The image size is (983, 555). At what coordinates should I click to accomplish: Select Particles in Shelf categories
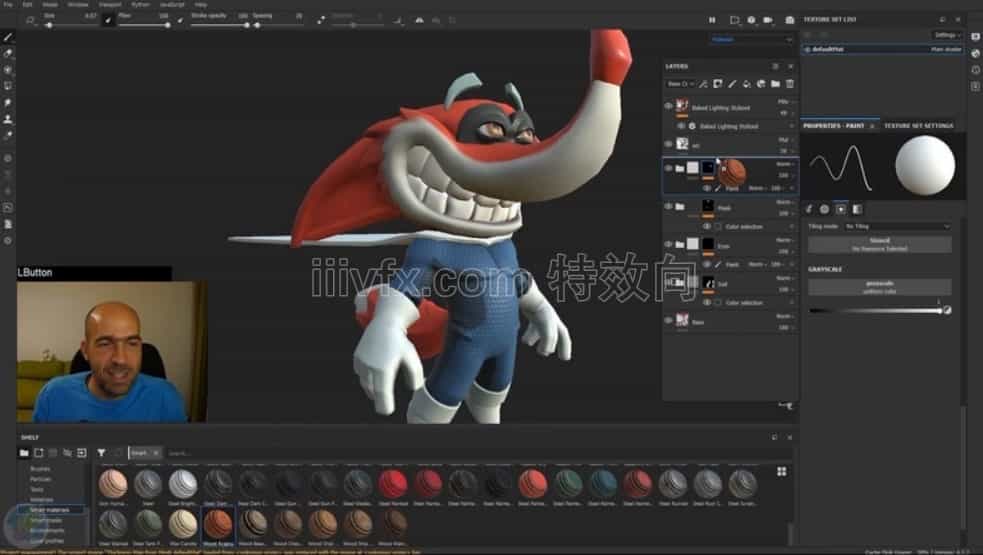click(x=41, y=479)
